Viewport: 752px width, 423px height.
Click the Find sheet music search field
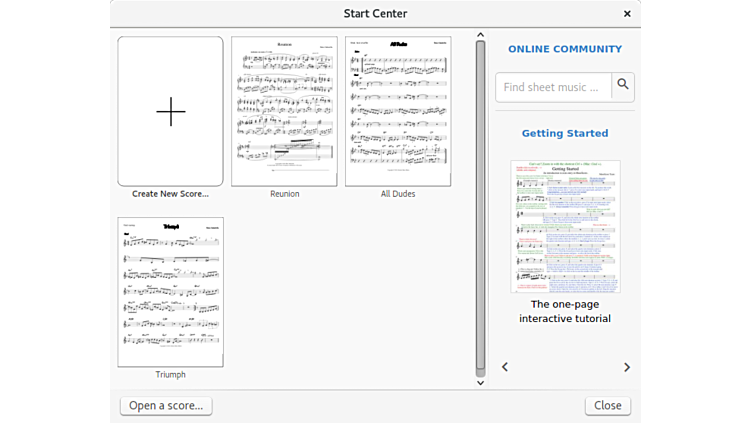tap(553, 87)
